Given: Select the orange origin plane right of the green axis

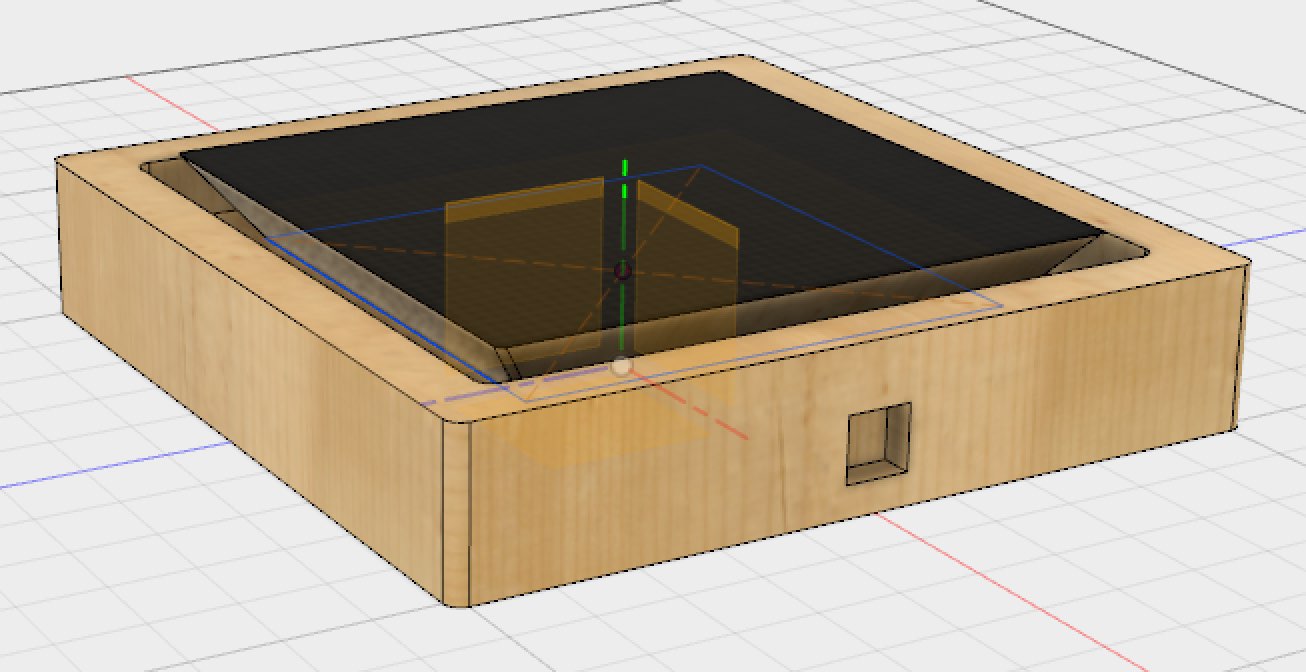Looking at the screenshot, I should pyautogui.click(x=687, y=265).
